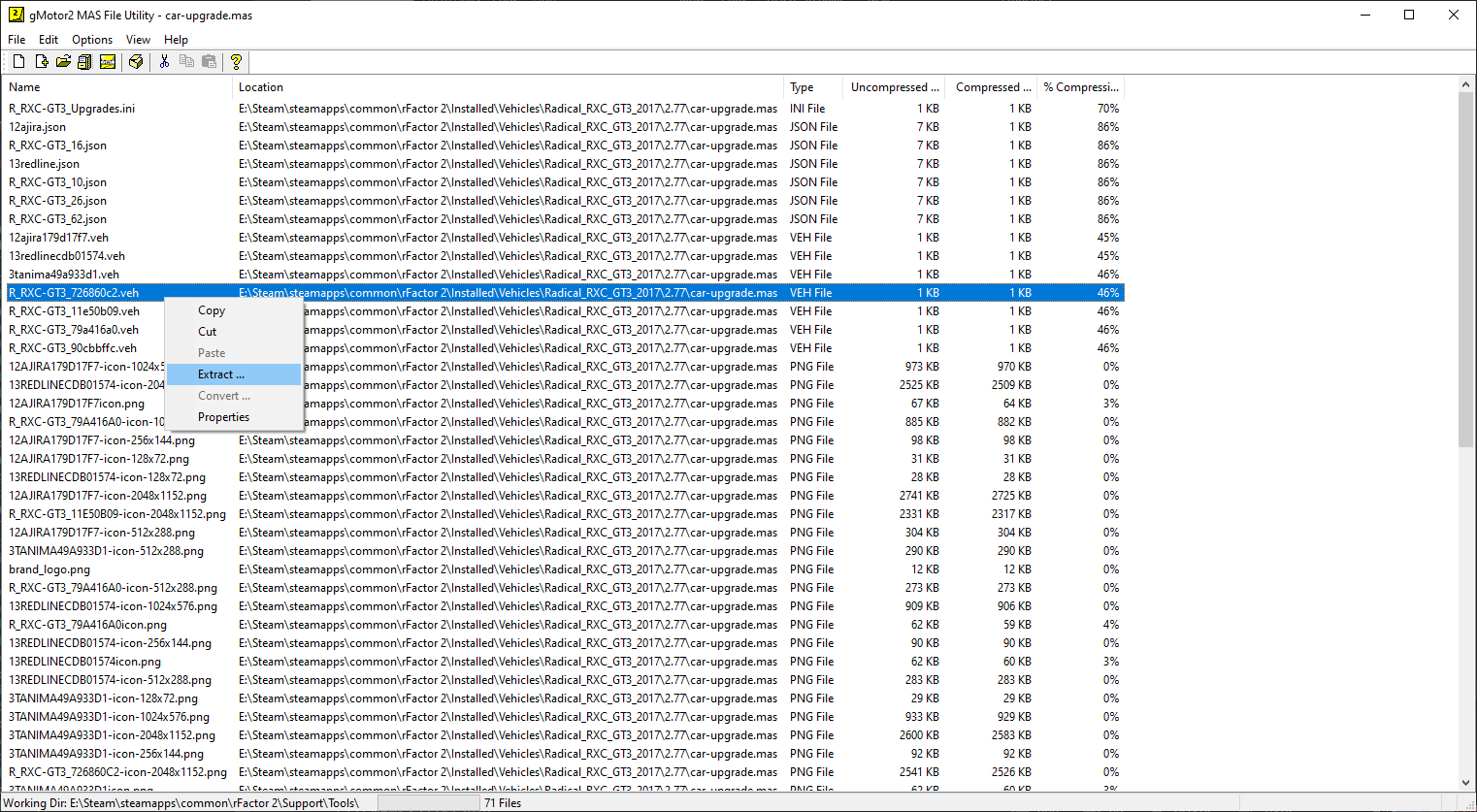Click the yellow image-strip toolbar icon

(108, 62)
